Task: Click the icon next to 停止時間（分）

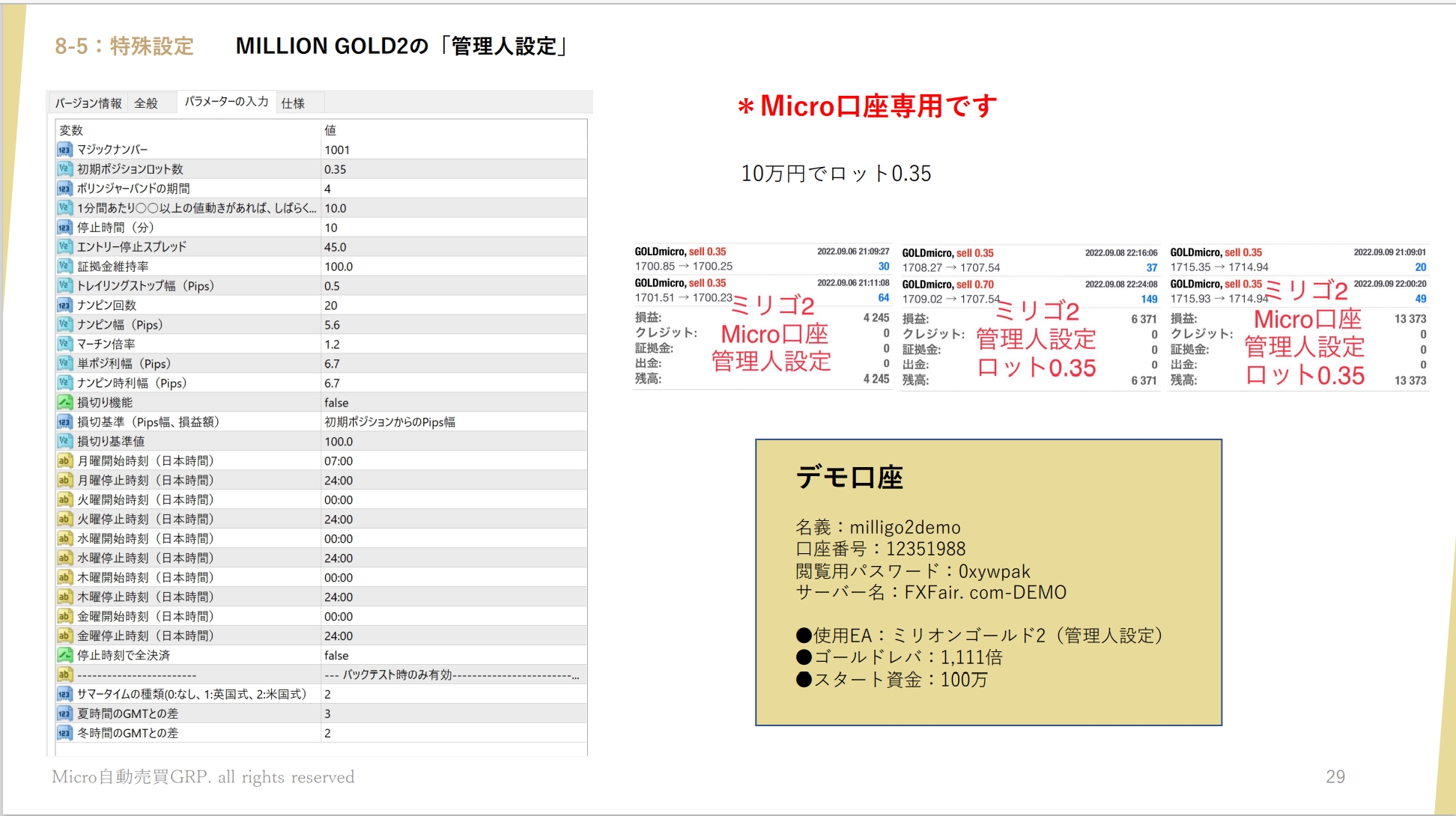Action: pos(64,228)
